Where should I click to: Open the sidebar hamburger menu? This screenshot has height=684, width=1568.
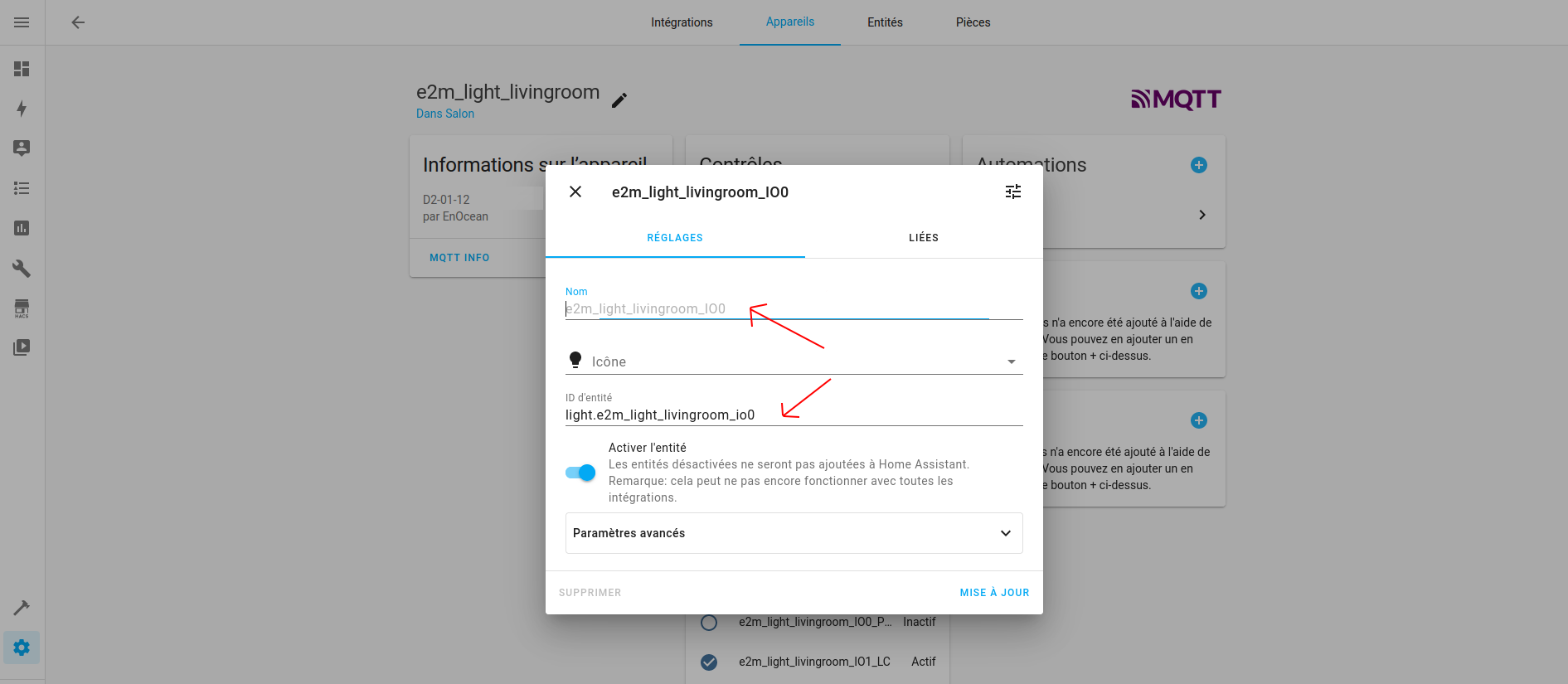tap(22, 22)
